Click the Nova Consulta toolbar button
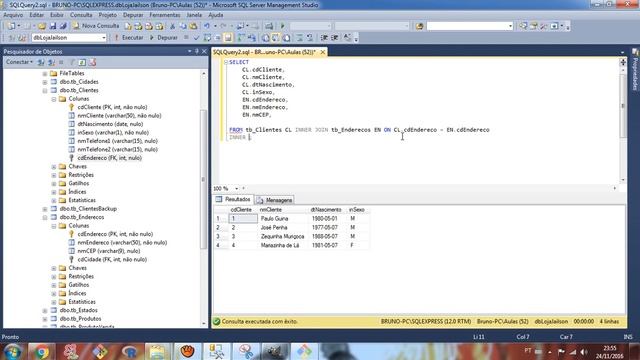Screen dimensions: 640x360 click(96, 26)
